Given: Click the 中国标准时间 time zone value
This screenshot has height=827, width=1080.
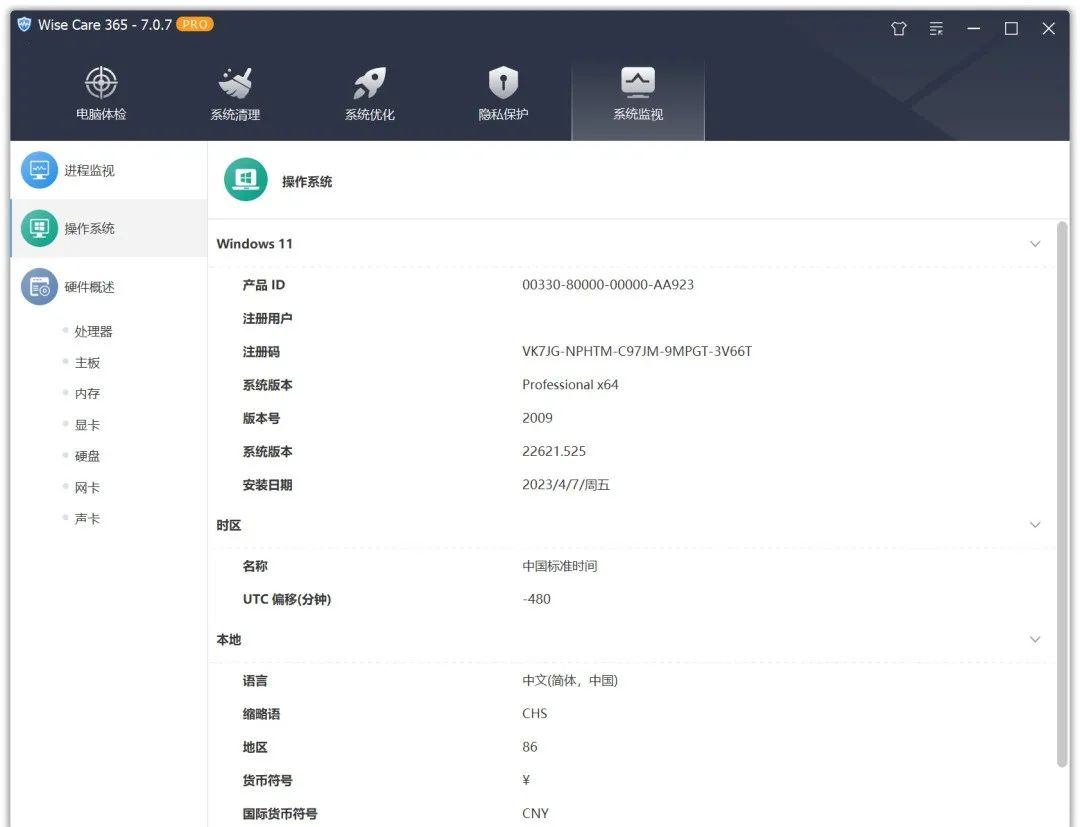Looking at the screenshot, I should point(559,566).
